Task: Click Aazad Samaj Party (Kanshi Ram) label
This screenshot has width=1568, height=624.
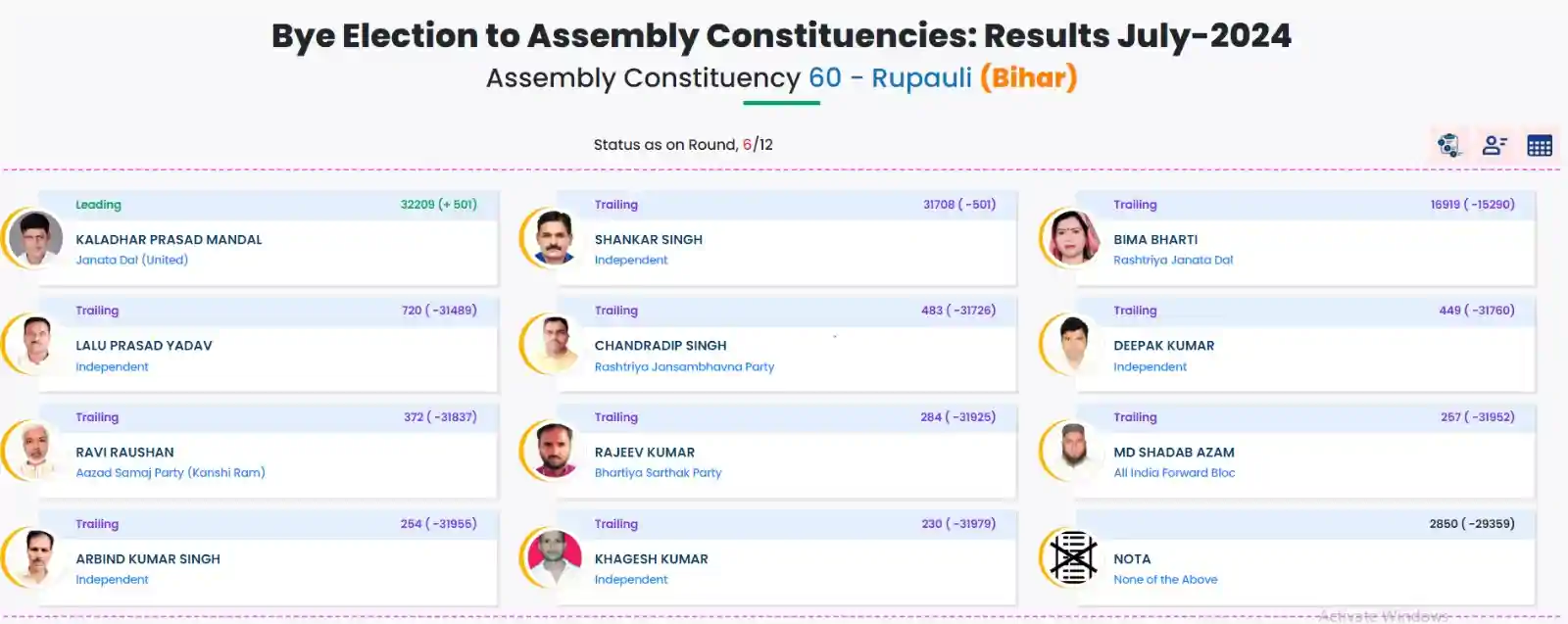Action: [x=171, y=472]
